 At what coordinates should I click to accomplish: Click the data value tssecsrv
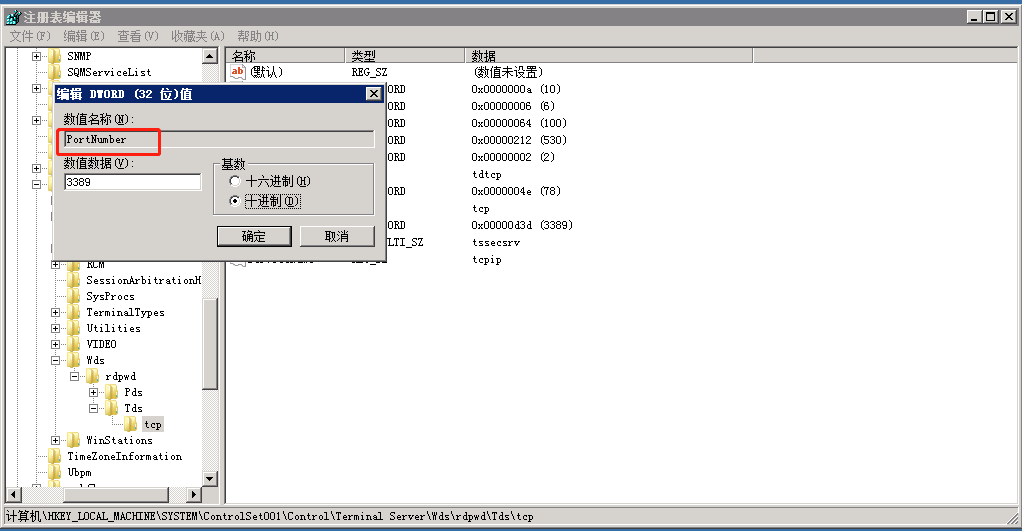(x=496, y=242)
